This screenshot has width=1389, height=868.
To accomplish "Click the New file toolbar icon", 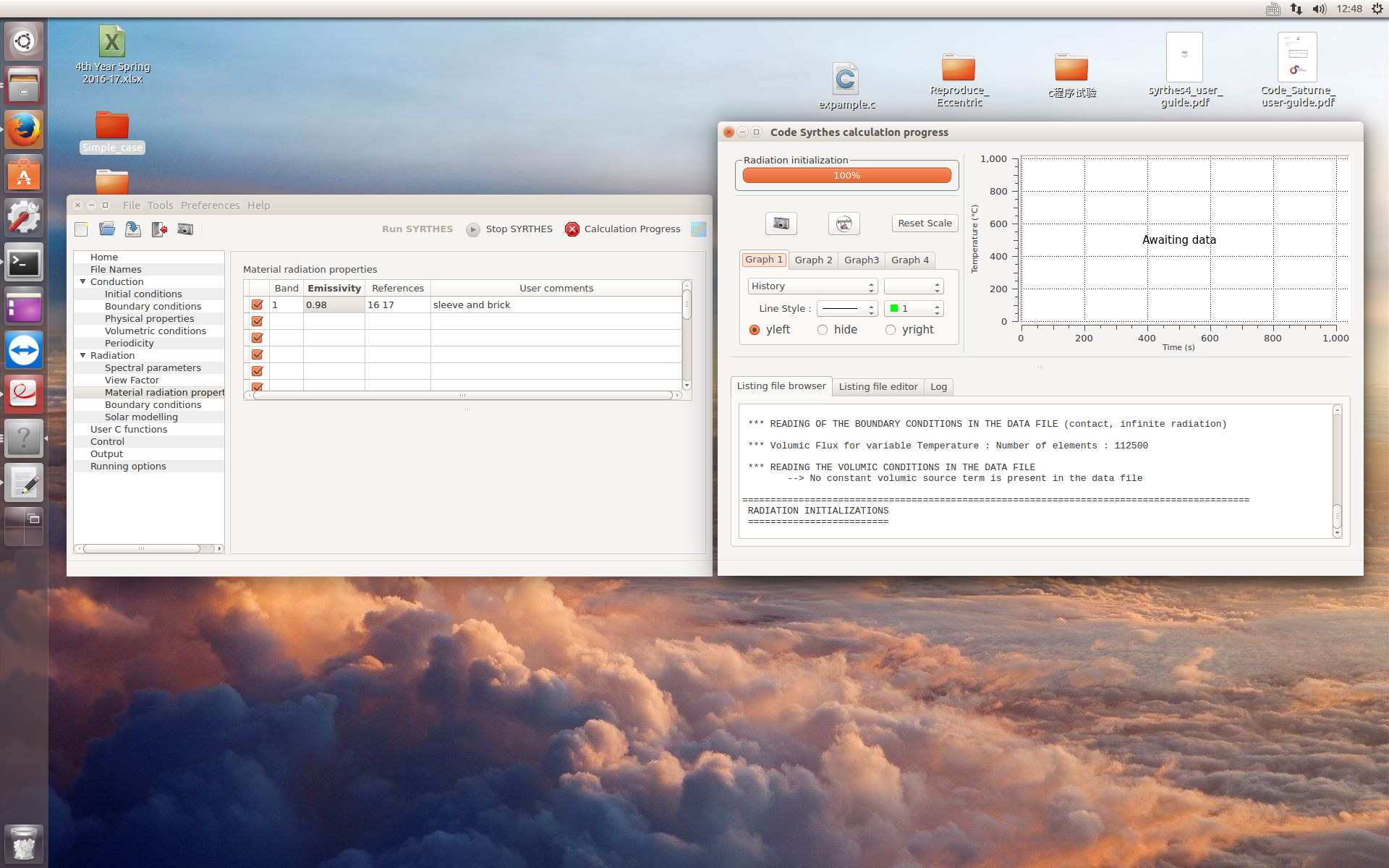I will (82, 229).
